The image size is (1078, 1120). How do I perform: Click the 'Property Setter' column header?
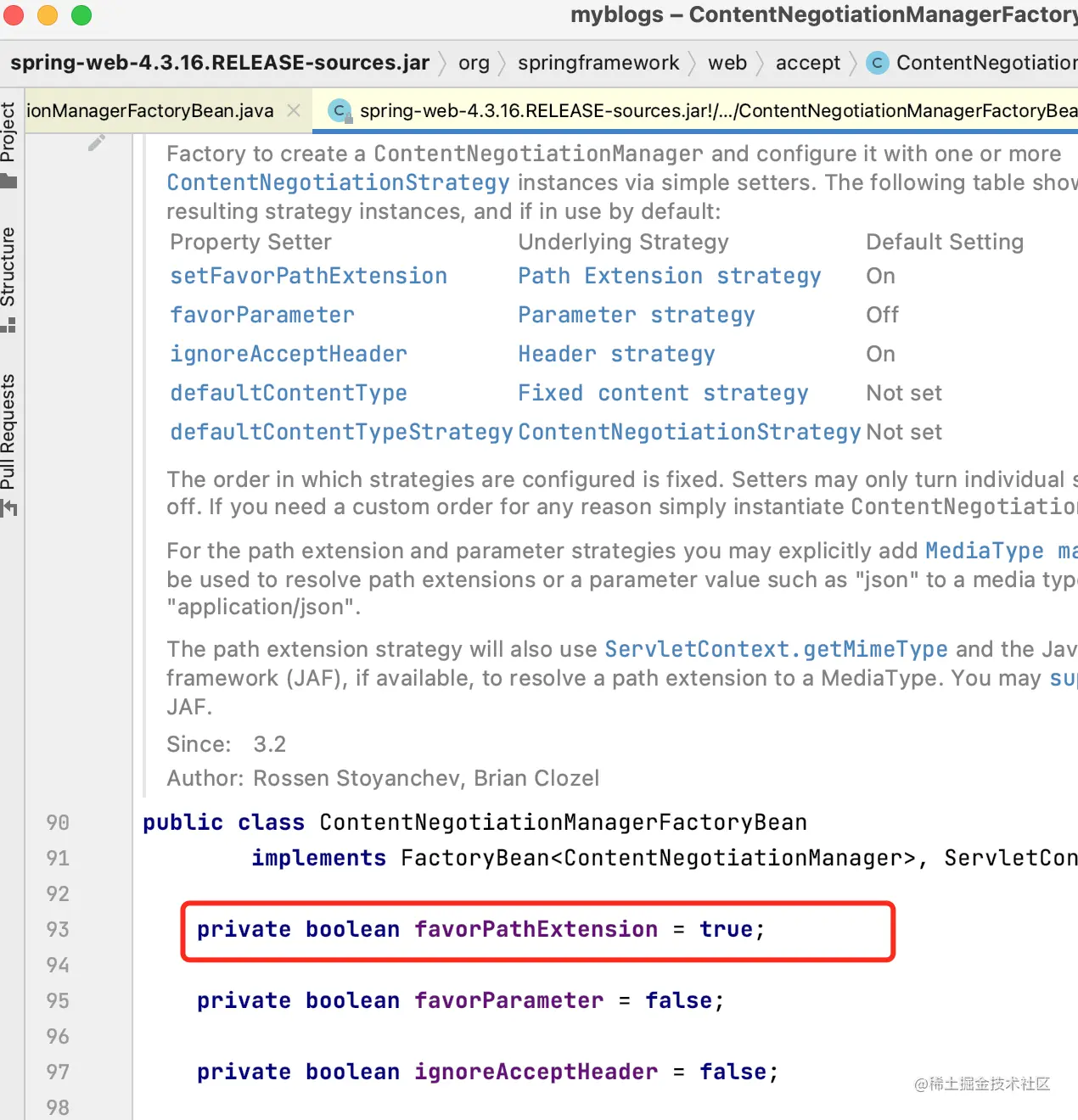pos(250,242)
